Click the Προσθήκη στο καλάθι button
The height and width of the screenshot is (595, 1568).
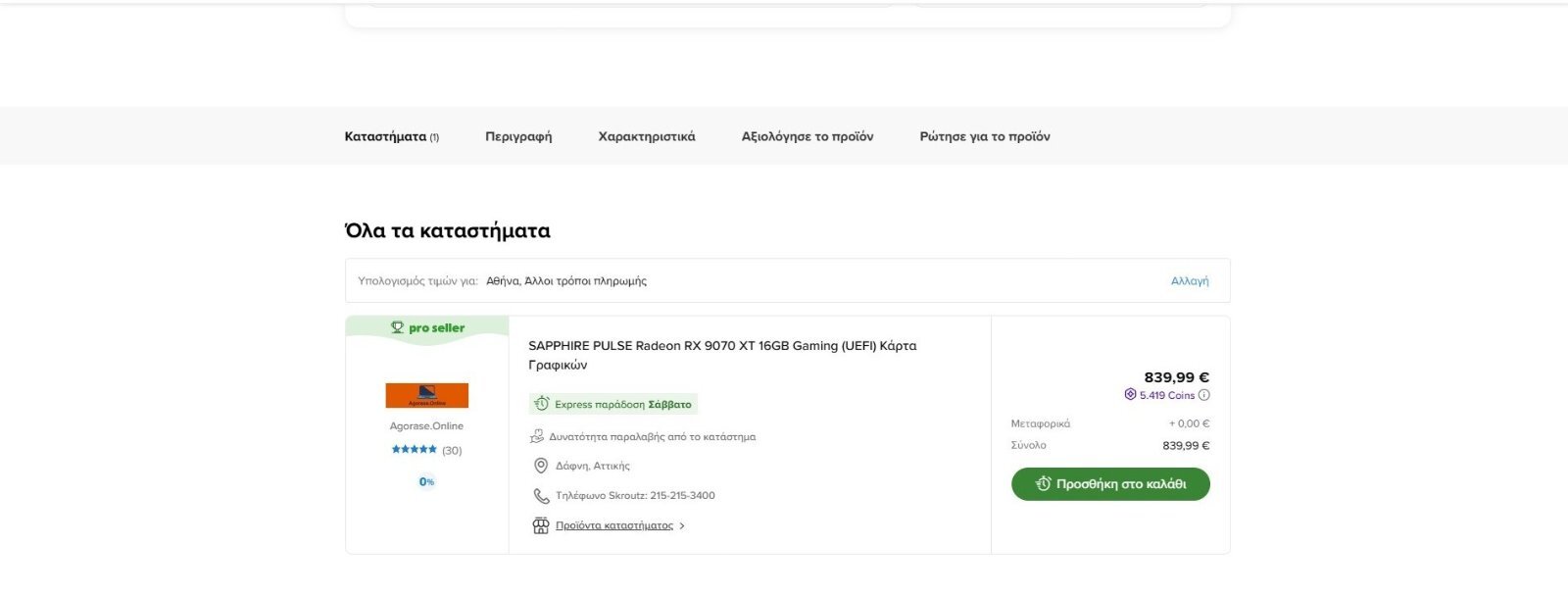[1110, 484]
